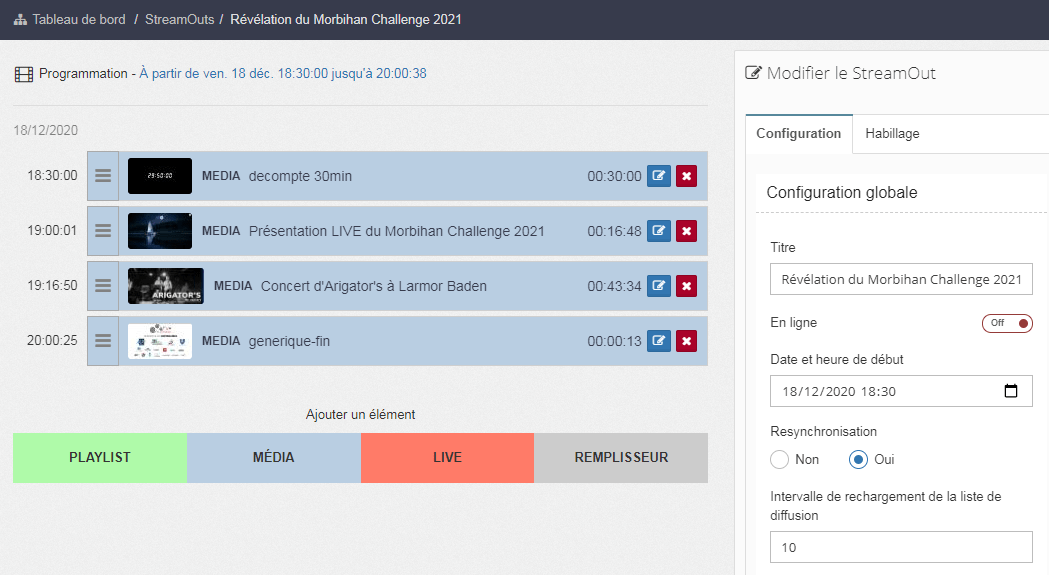
Task: Click the 18/12/2020 date heading
Action: pos(45,130)
